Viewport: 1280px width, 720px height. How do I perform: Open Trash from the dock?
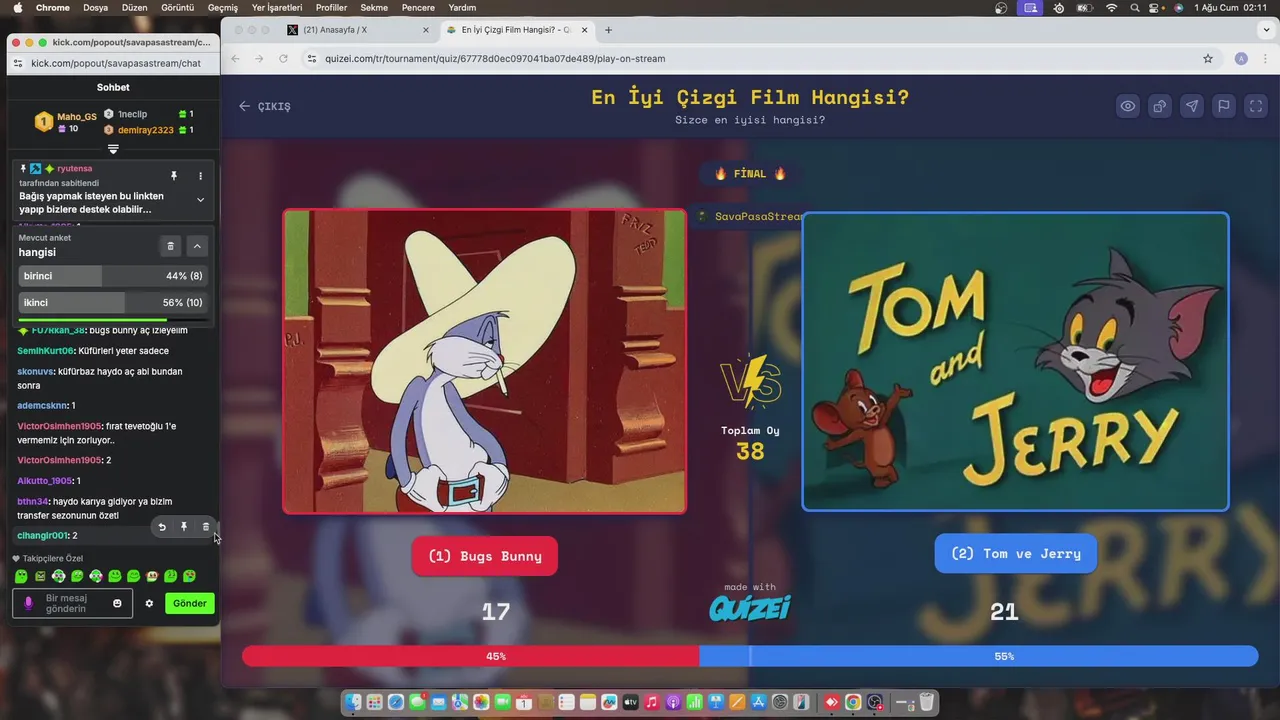927,702
